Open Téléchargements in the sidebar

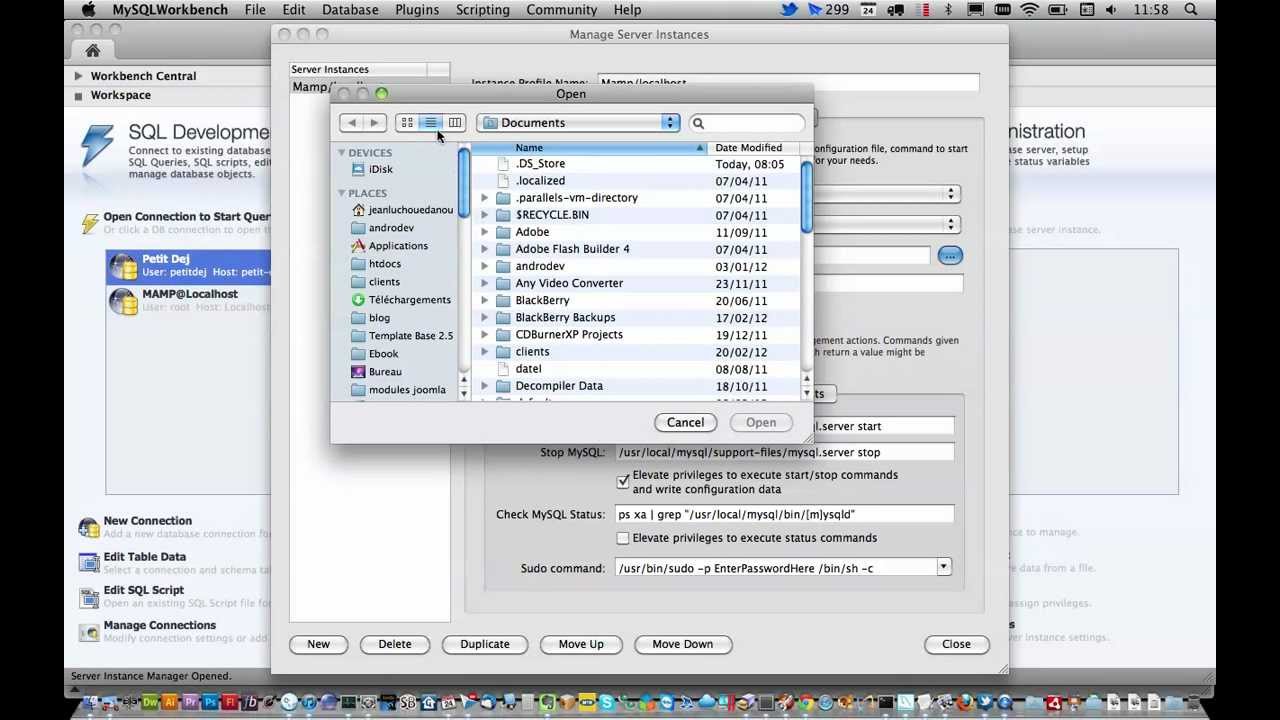click(x=401, y=300)
